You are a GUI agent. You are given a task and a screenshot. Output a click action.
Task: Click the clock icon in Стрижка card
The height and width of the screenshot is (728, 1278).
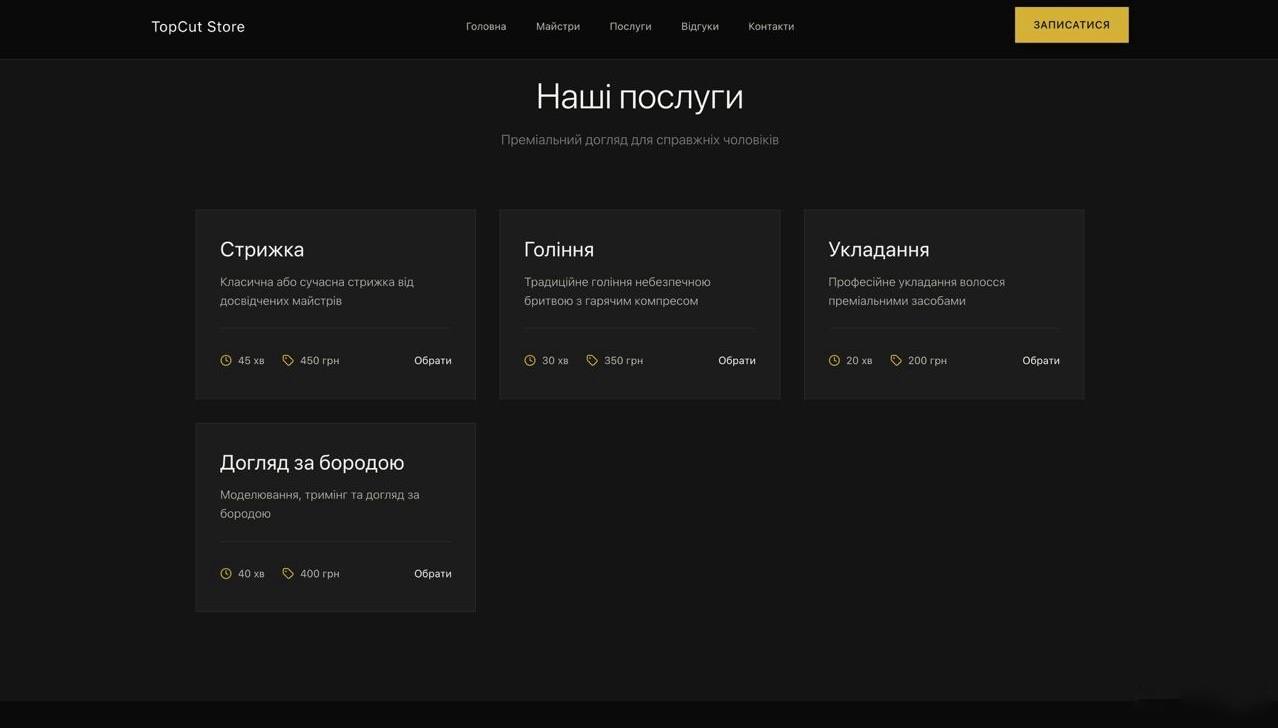[226, 360]
